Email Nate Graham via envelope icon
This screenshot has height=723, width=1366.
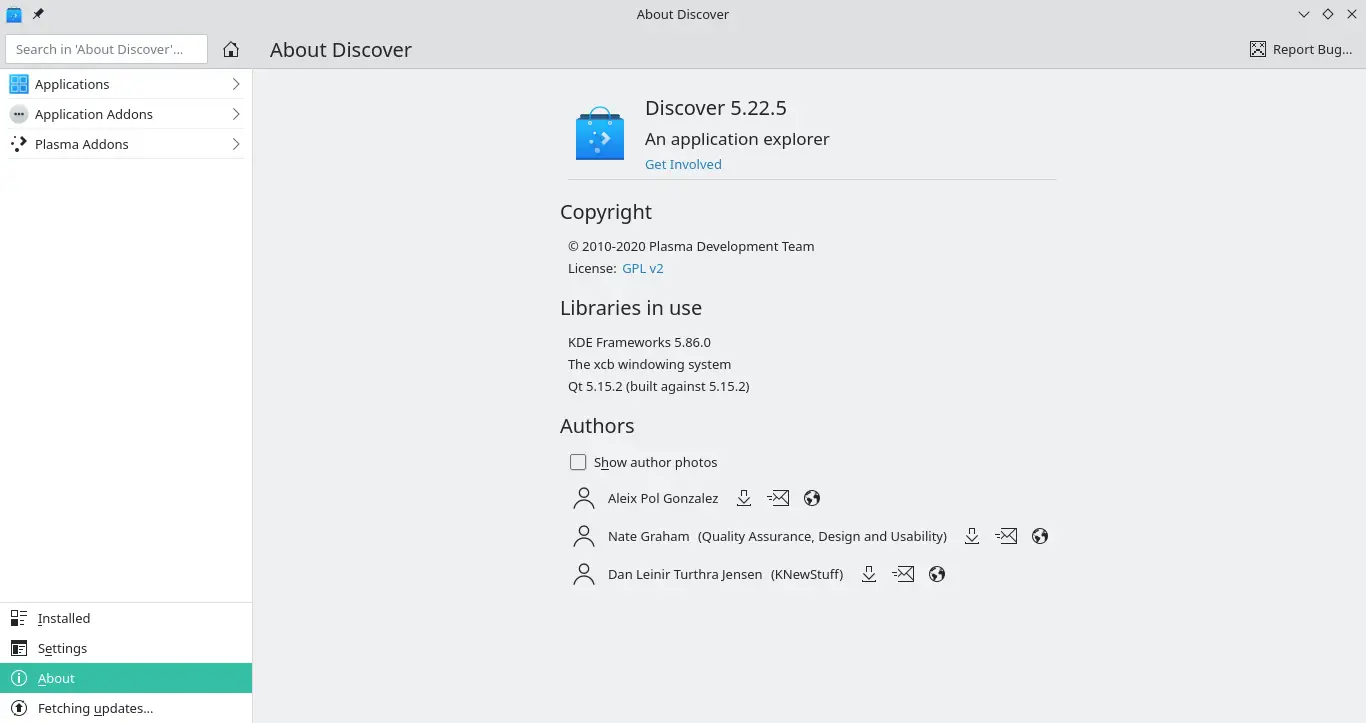[1006, 536]
